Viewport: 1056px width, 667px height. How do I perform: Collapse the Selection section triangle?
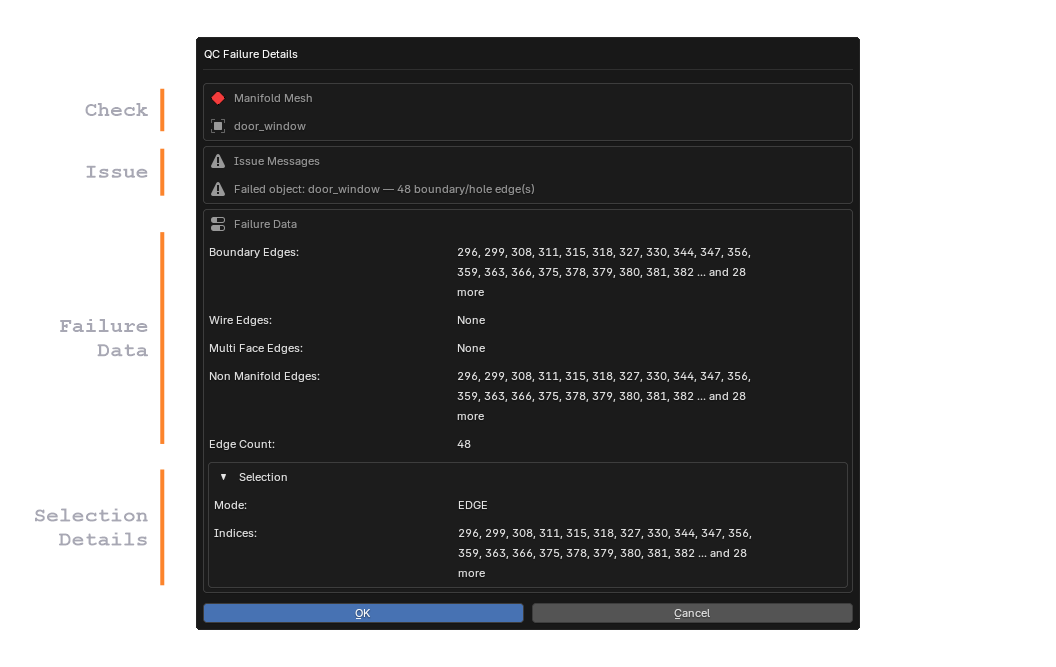(x=224, y=477)
